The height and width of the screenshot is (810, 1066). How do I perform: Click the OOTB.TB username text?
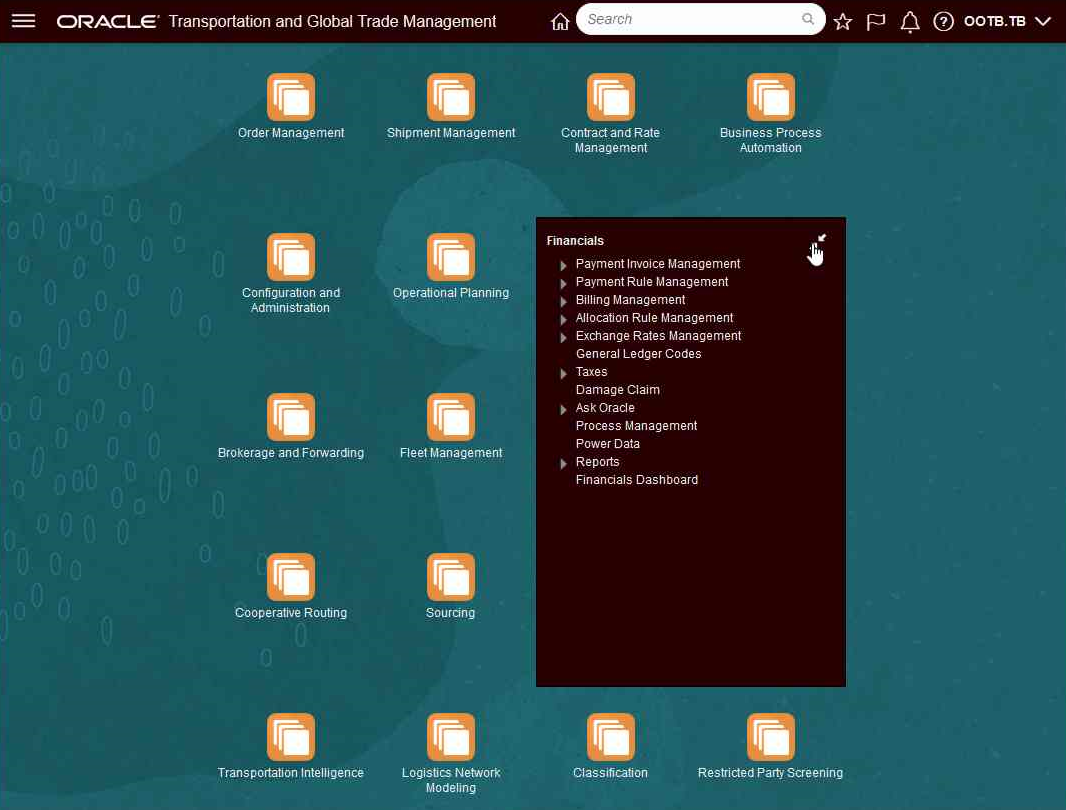coord(995,22)
